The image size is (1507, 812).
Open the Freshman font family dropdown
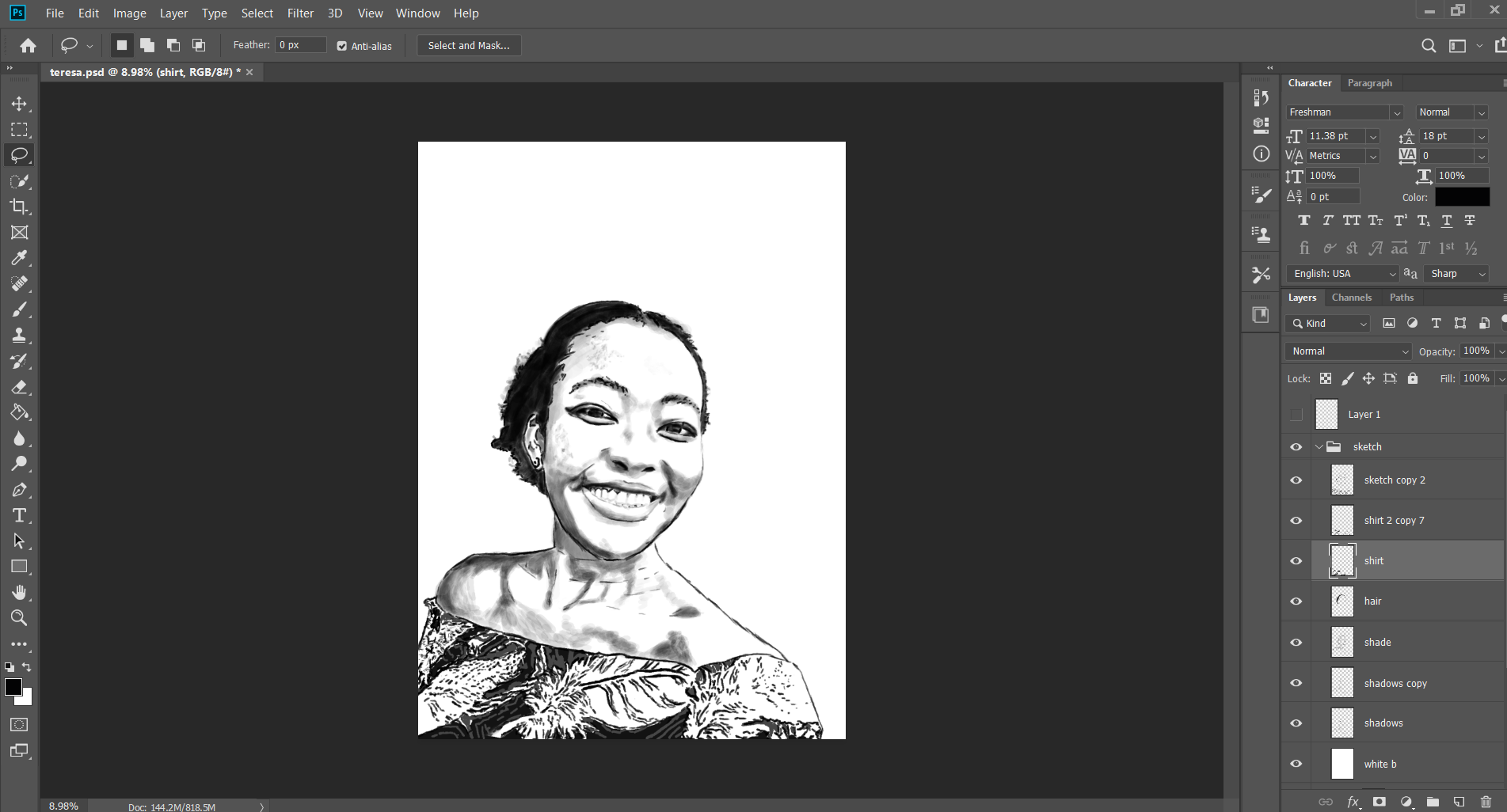point(1396,112)
